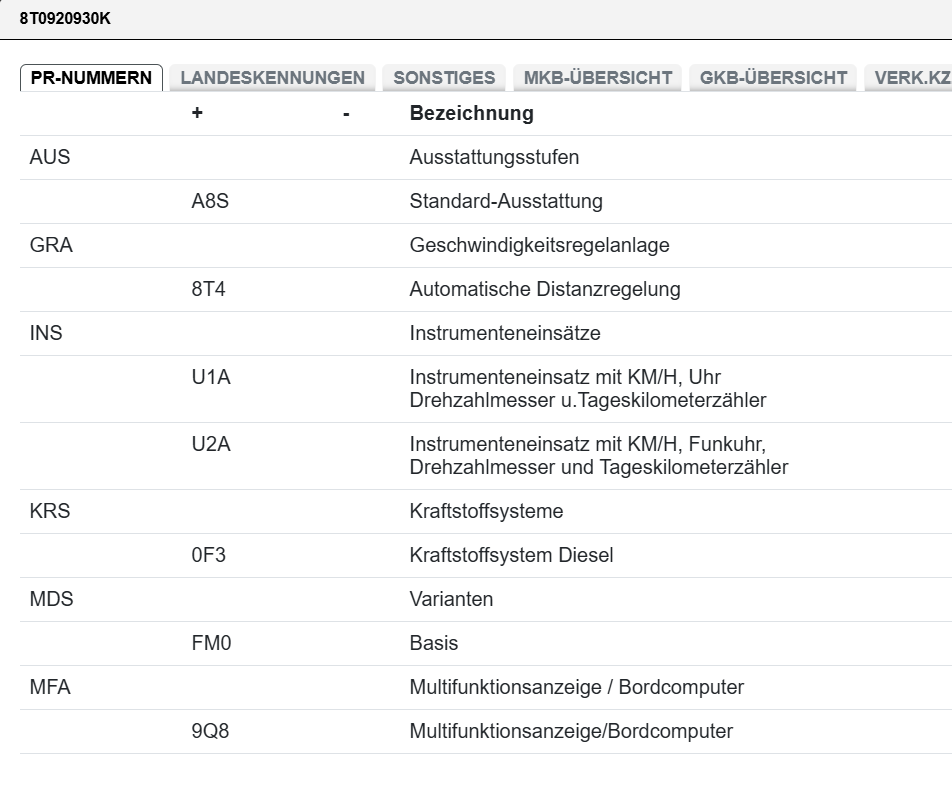This screenshot has width=952, height=793.
Task: Select the SONSTIGES tab
Action: tap(444, 78)
